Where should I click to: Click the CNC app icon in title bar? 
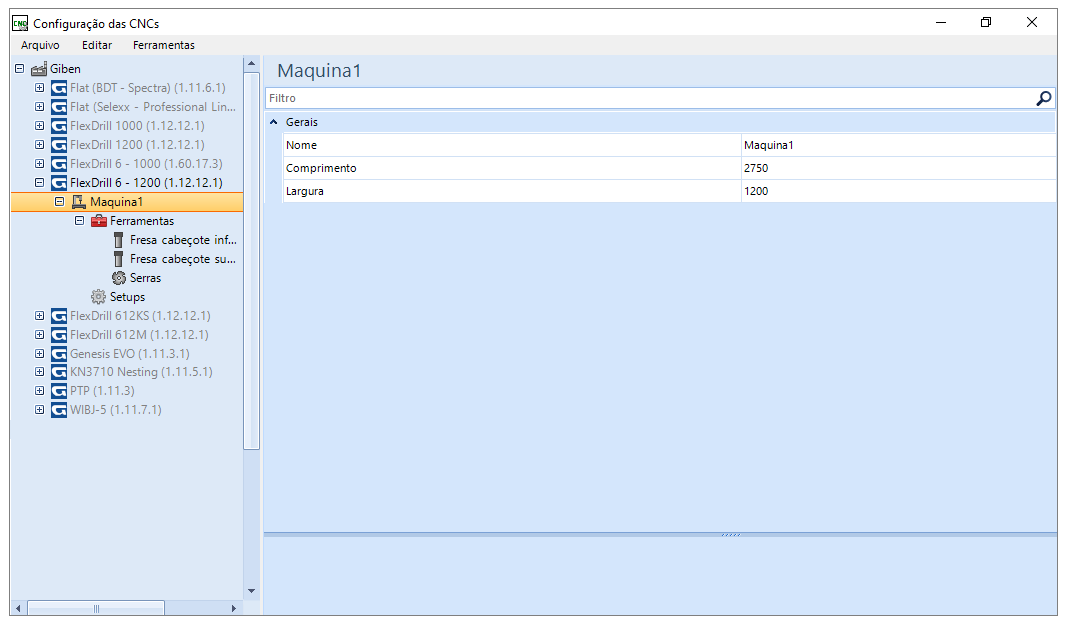click(20, 23)
